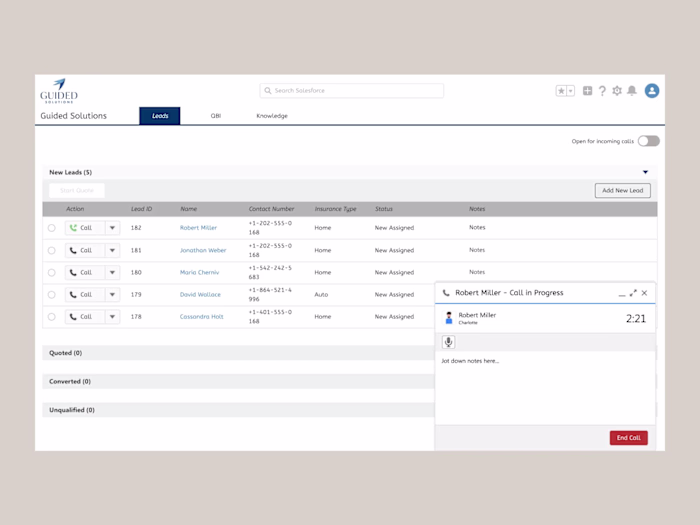Click the Add New Lead button
This screenshot has height=525, width=700.
[623, 191]
